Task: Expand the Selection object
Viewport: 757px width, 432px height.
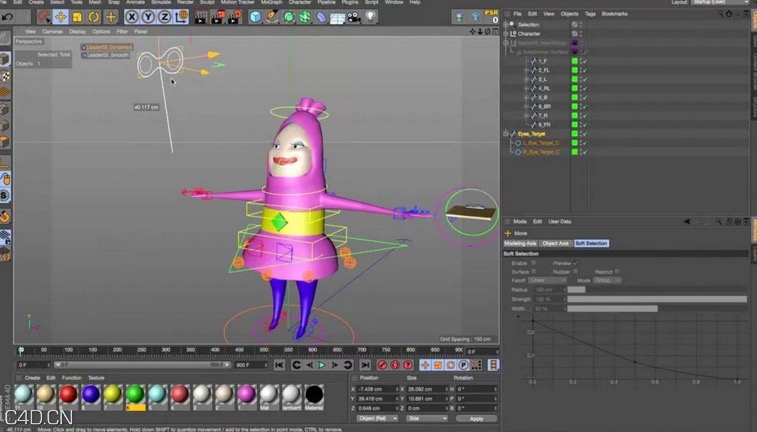Action: click(506, 24)
